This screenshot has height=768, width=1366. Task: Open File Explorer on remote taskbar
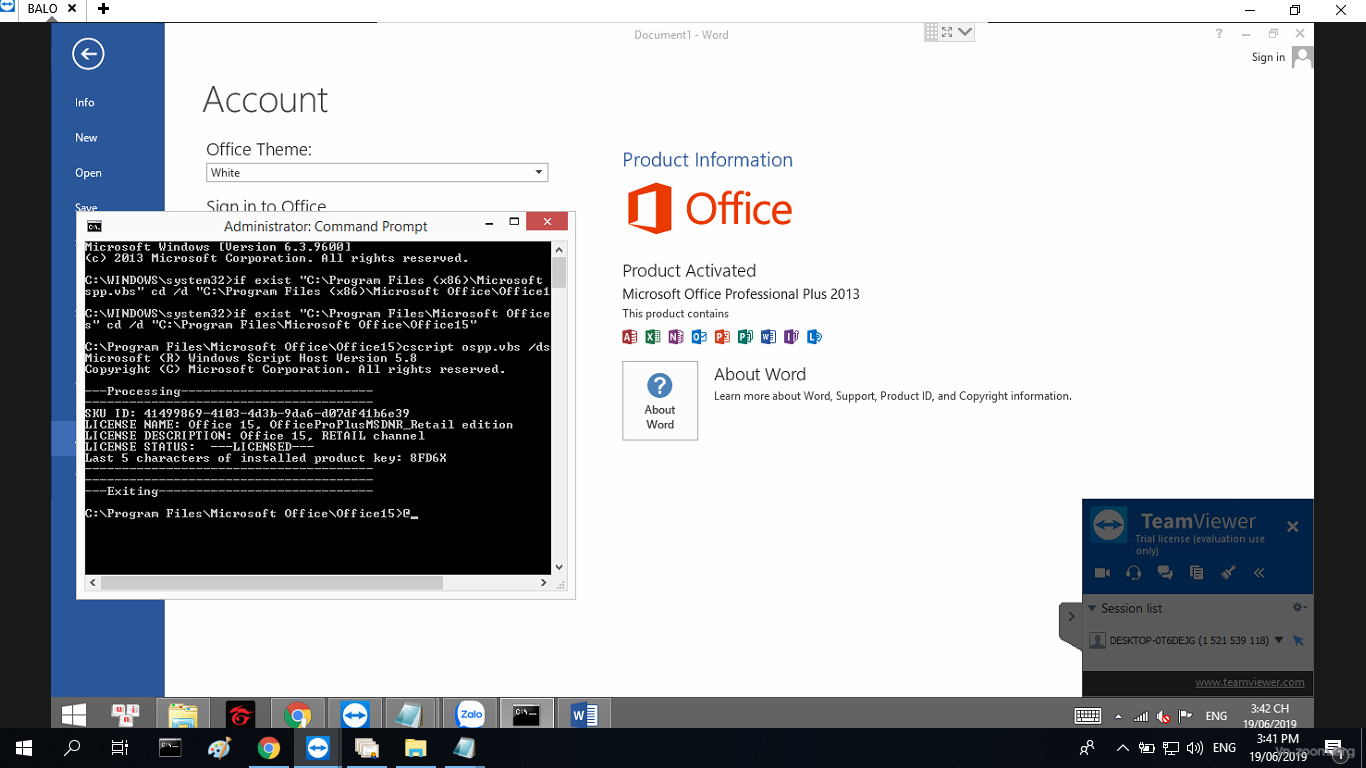[183, 715]
